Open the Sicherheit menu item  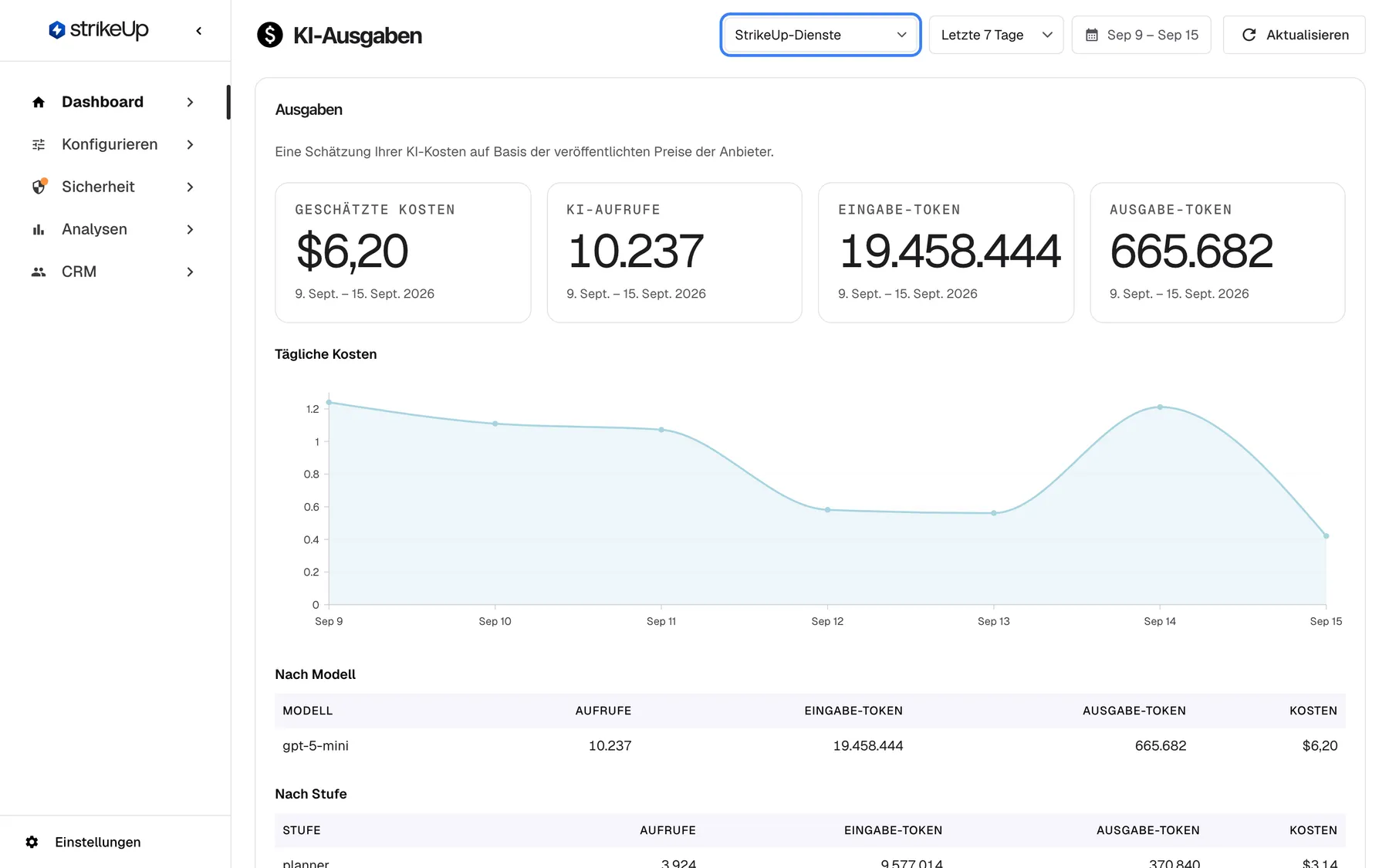113,187
